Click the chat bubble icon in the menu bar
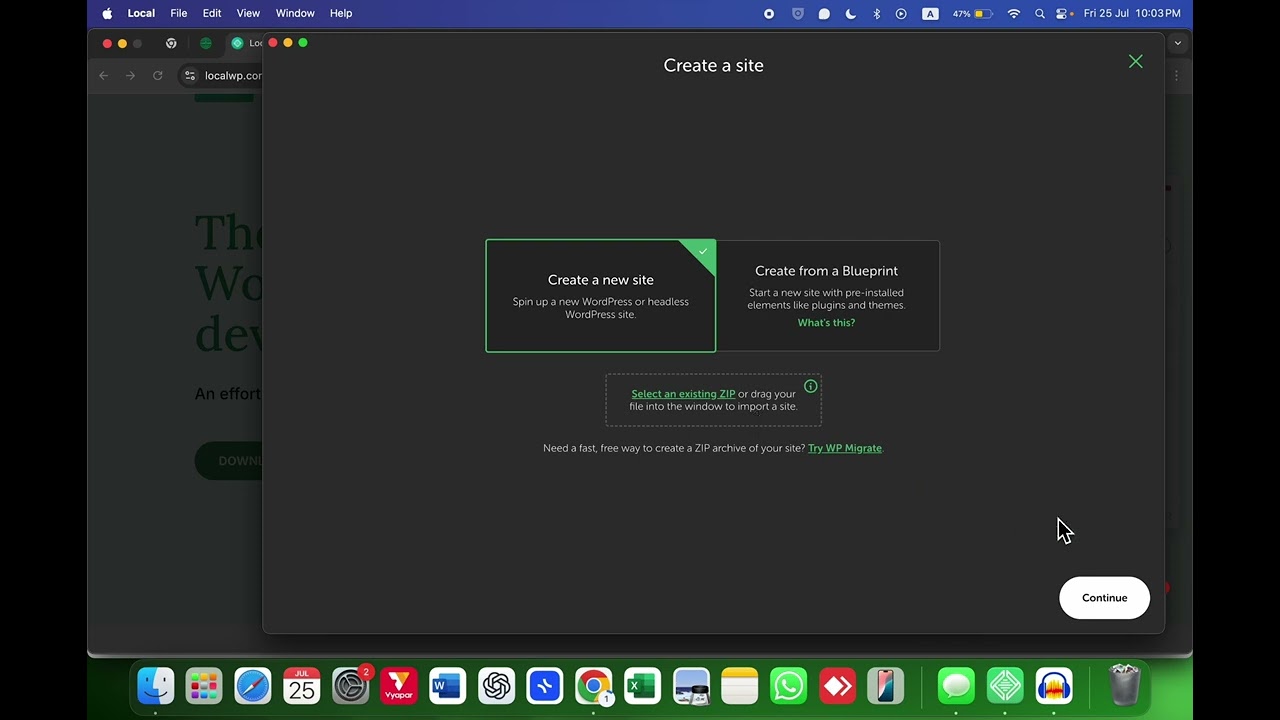 tap(824, 14)
